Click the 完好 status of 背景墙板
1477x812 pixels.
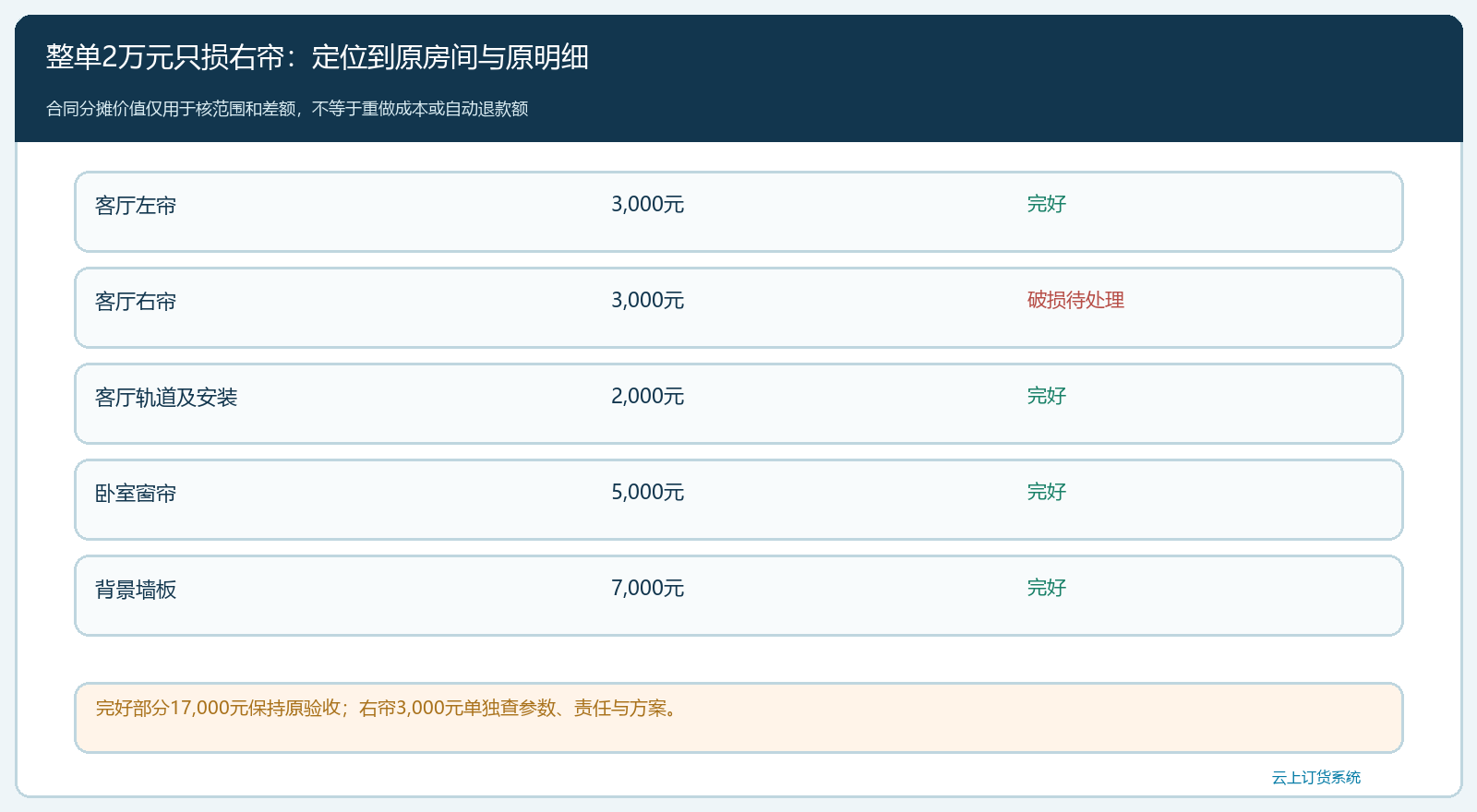[1046, 588]
